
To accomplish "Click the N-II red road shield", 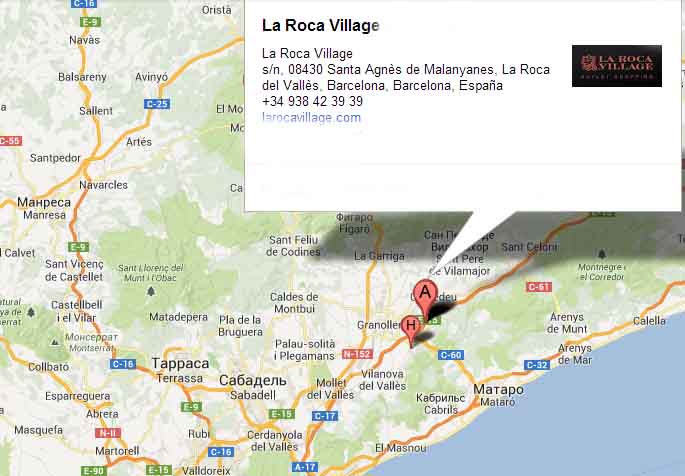I will (x=107, y=433).
